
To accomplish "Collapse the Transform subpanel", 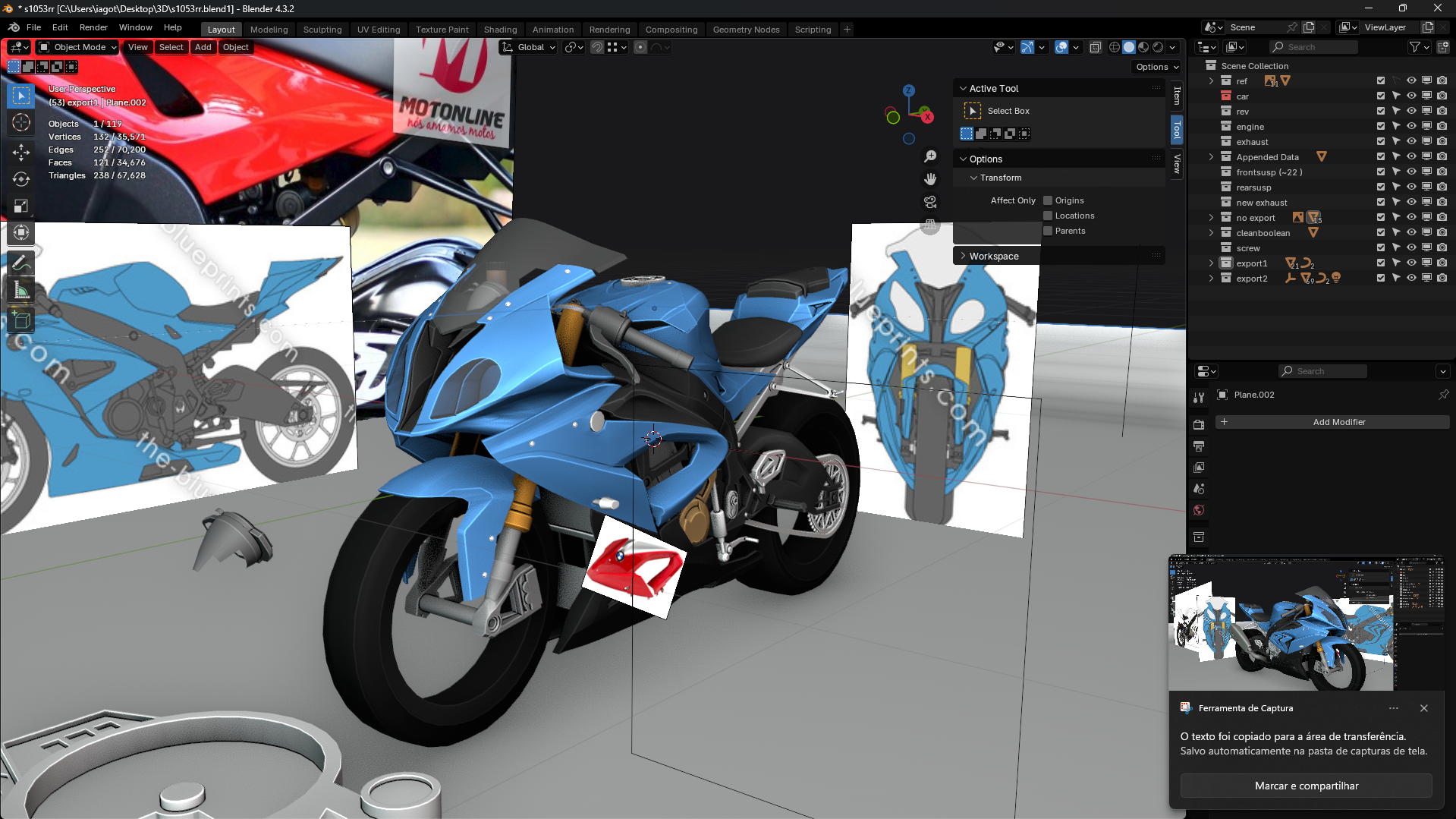I will (973, 178).
